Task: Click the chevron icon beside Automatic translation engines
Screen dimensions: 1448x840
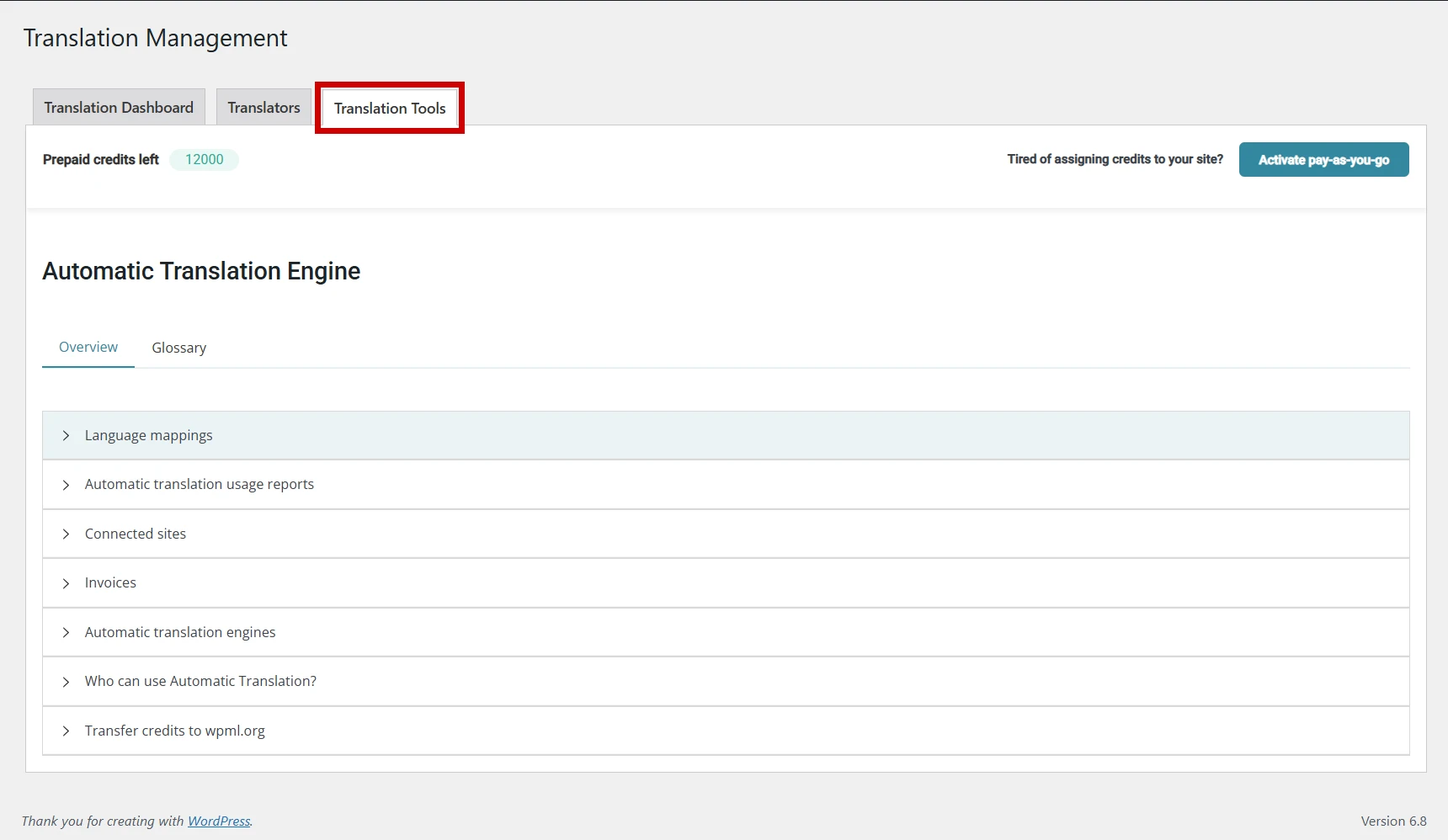Action: pyautogui.click(x=67, y=633)
